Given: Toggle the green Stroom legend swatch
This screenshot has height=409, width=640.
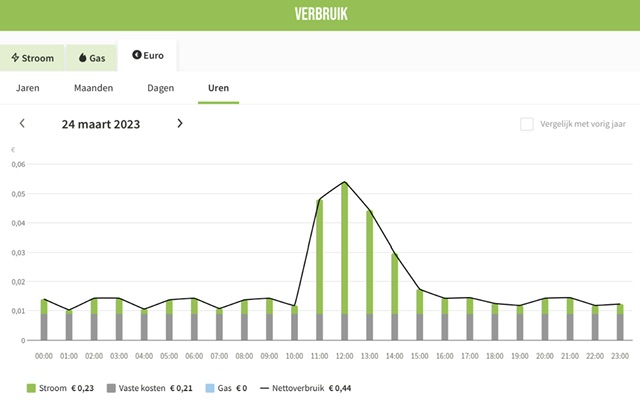Looking at the screenshot, I should click(x=31, y=388).
